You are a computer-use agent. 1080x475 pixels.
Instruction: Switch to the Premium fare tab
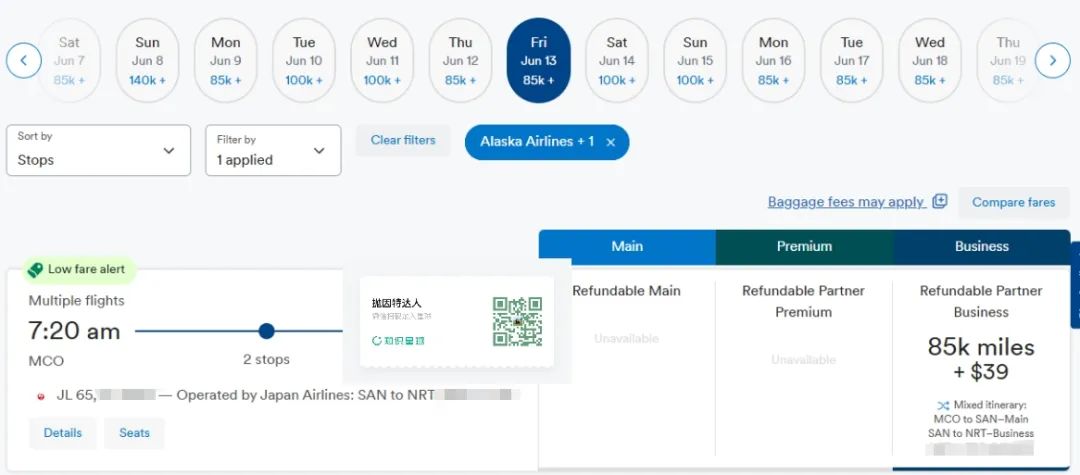pos(804,246)
